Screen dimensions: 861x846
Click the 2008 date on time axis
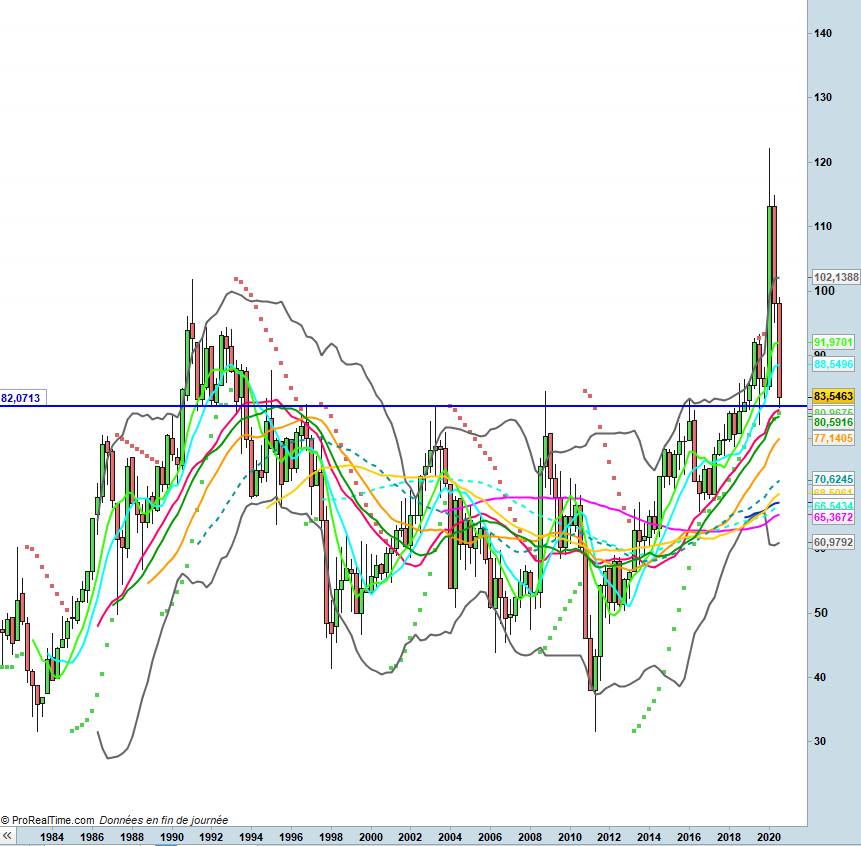(x=530, y=837)
